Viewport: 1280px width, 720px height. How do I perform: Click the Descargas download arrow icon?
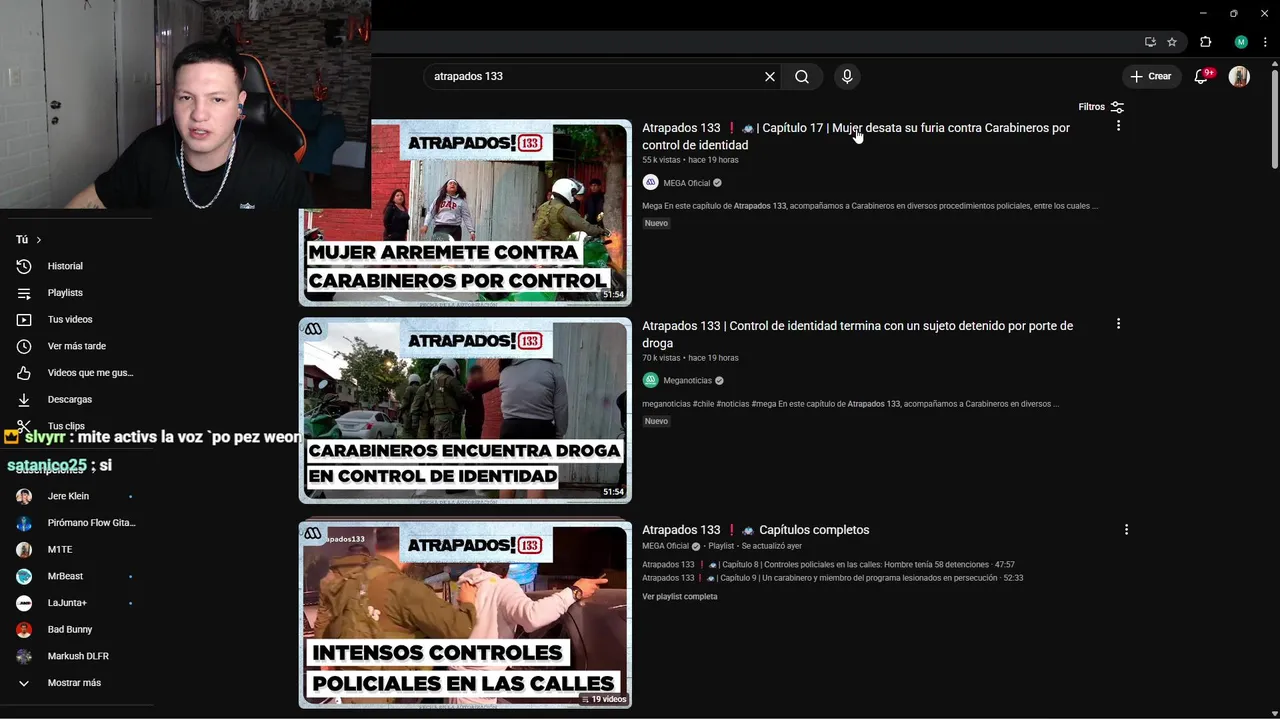coord(24,399)
